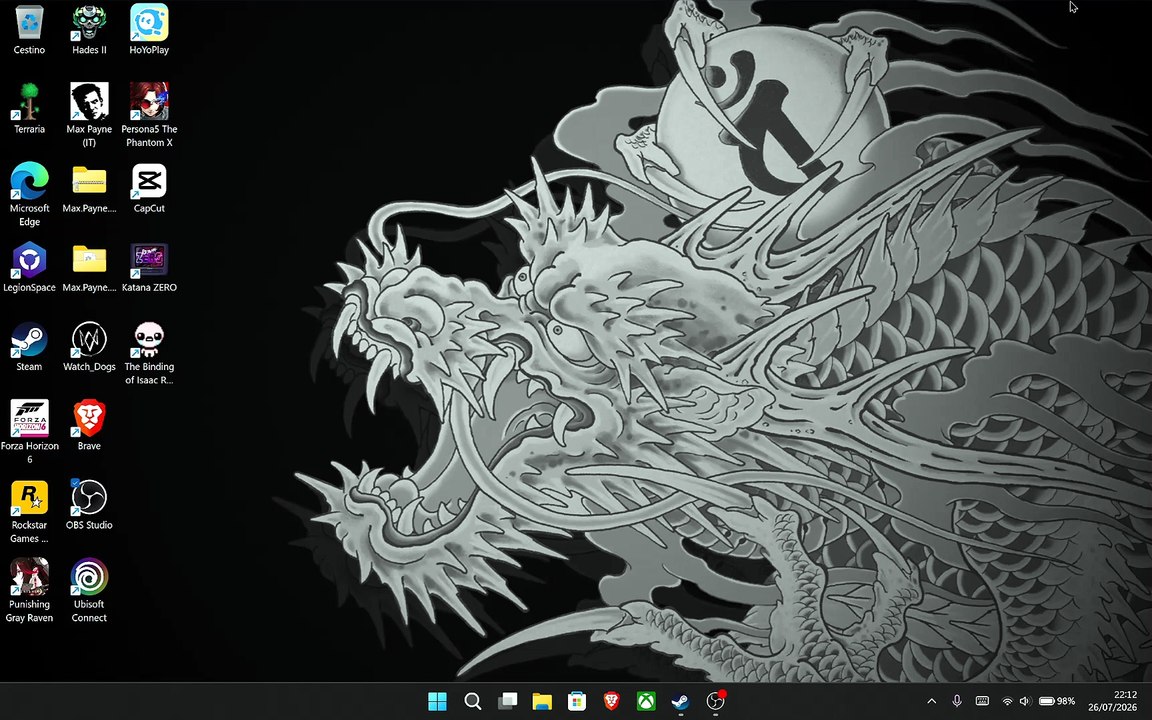Select the zipped Max.Payne folder icon

[89, 187]
